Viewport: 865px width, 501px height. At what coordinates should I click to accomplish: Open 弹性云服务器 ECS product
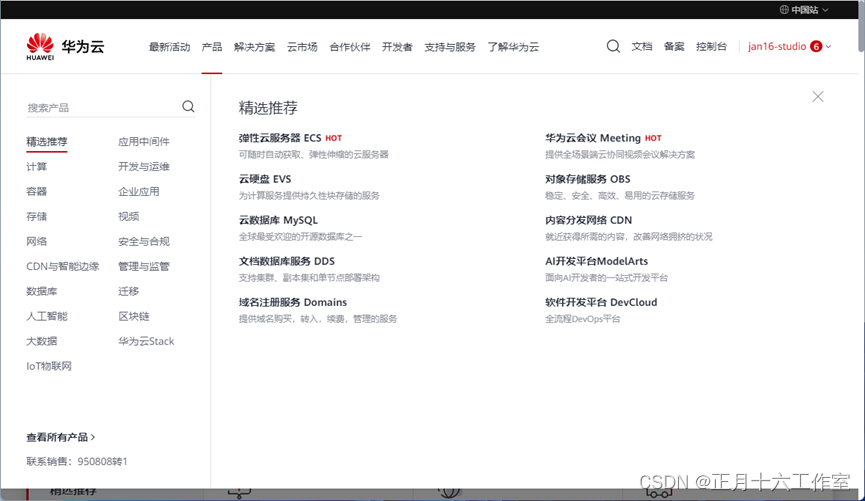[x=280, y=138]
